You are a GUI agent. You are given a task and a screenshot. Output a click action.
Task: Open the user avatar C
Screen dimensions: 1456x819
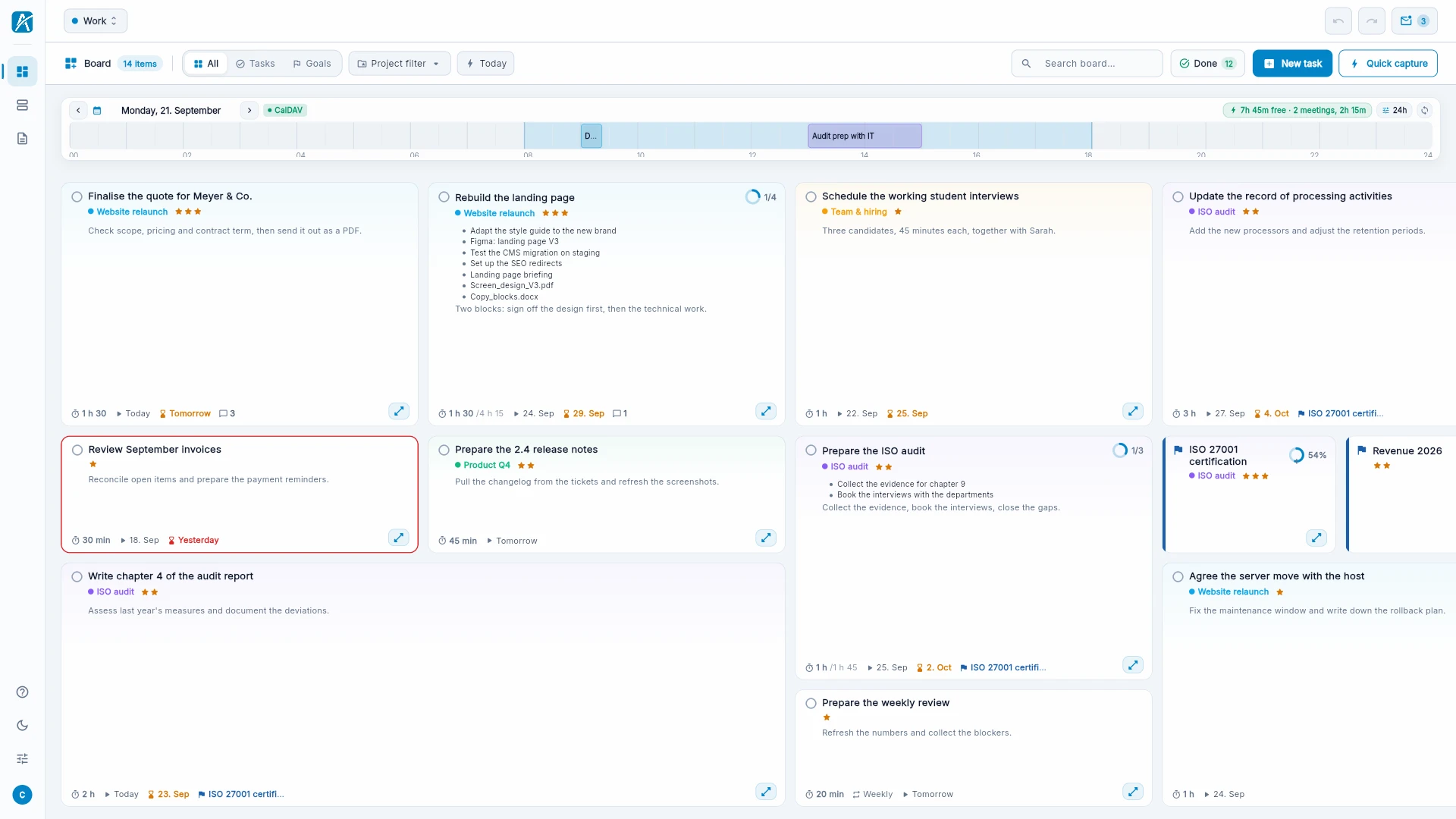pos(22,794)
